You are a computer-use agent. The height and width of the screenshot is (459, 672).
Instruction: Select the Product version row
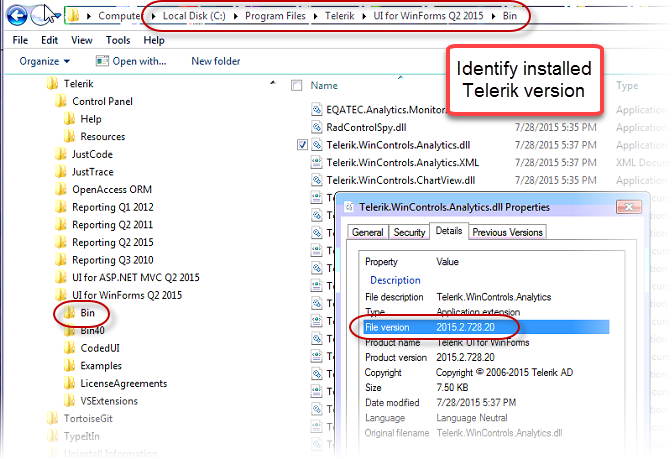coord(486,357)
